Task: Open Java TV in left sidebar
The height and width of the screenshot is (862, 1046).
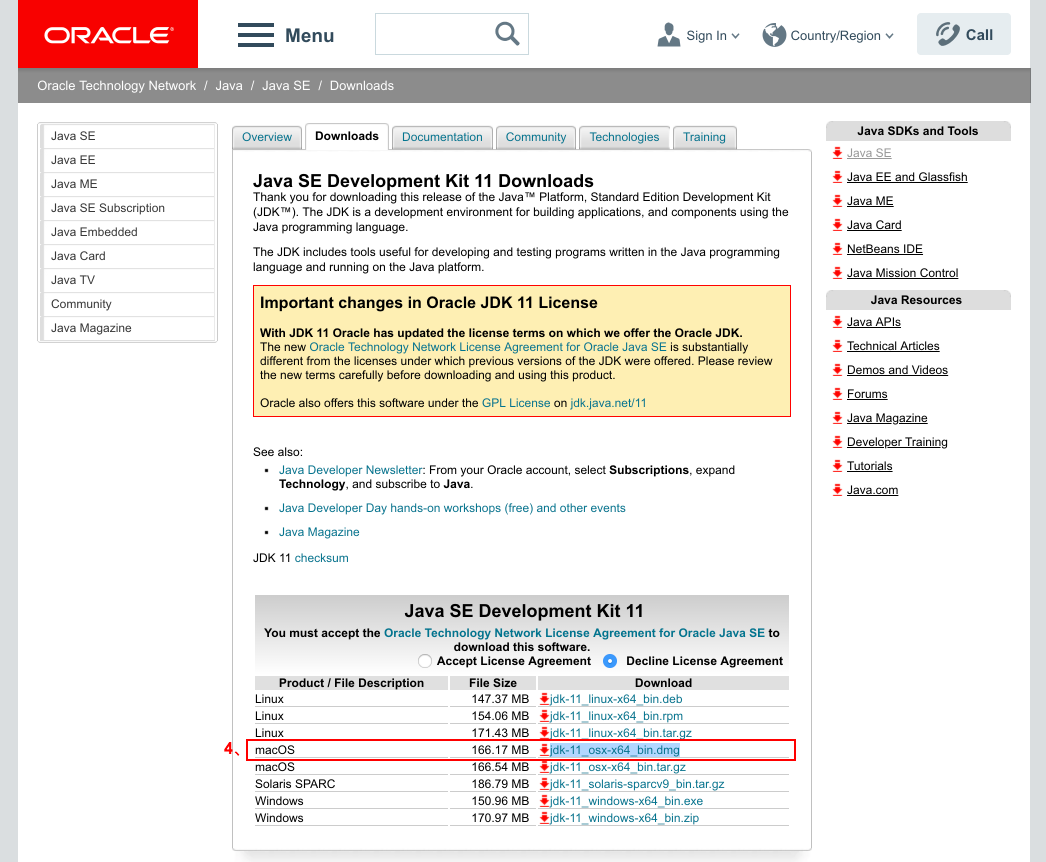Action: (x=129, y=280)
